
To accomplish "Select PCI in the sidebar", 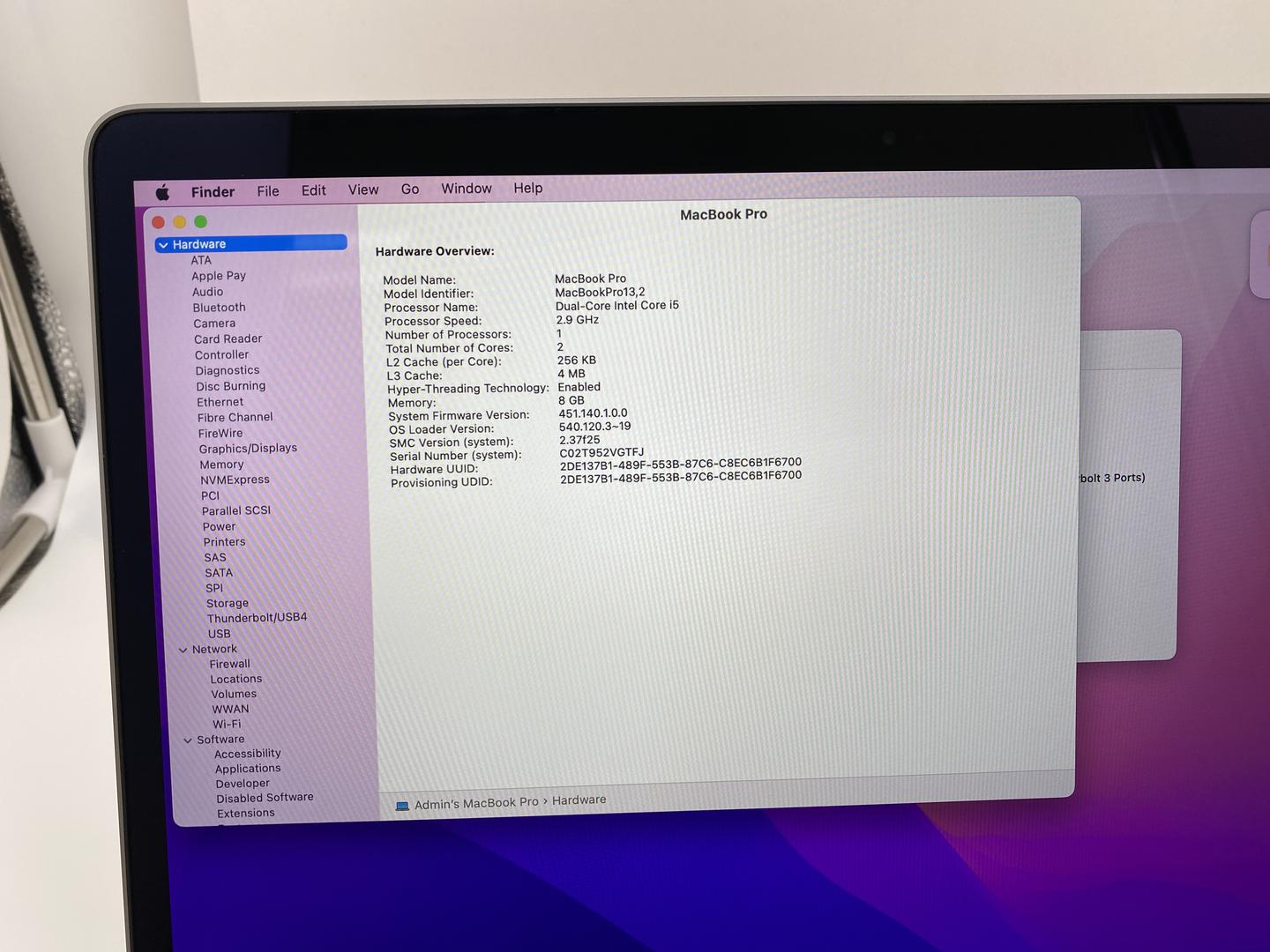I will (x=210, y=495).
